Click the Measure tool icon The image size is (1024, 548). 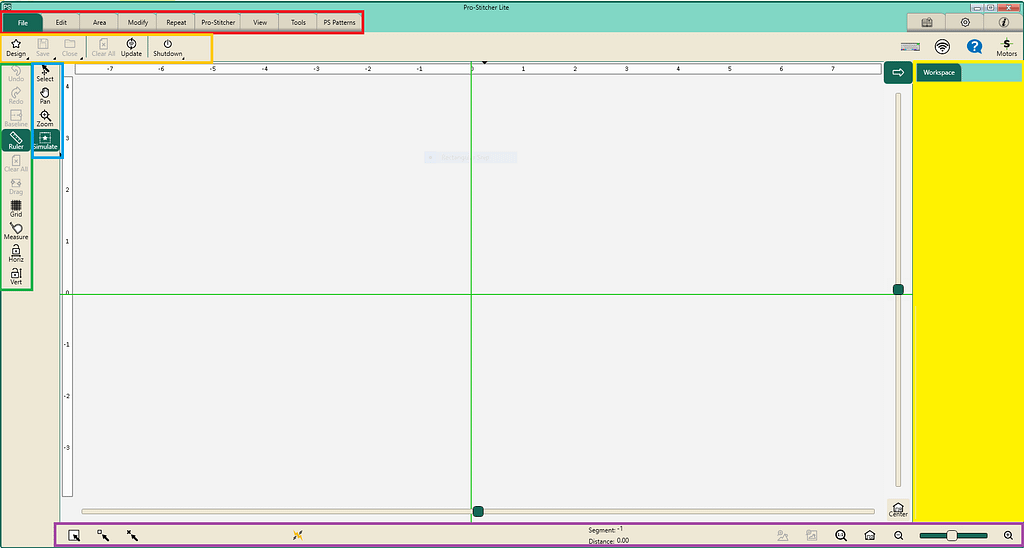point(16,230)
